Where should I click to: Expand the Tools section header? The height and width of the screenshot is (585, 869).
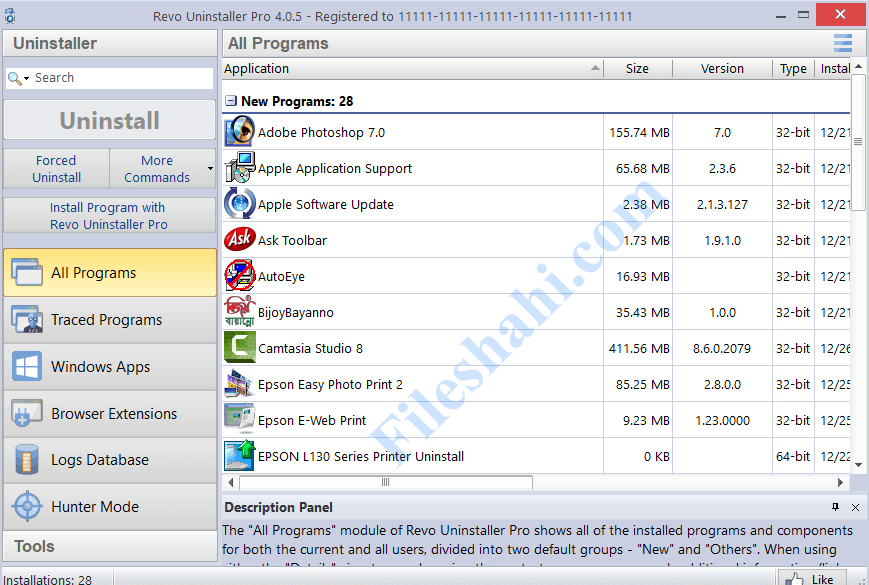click(x=110, y=546)
